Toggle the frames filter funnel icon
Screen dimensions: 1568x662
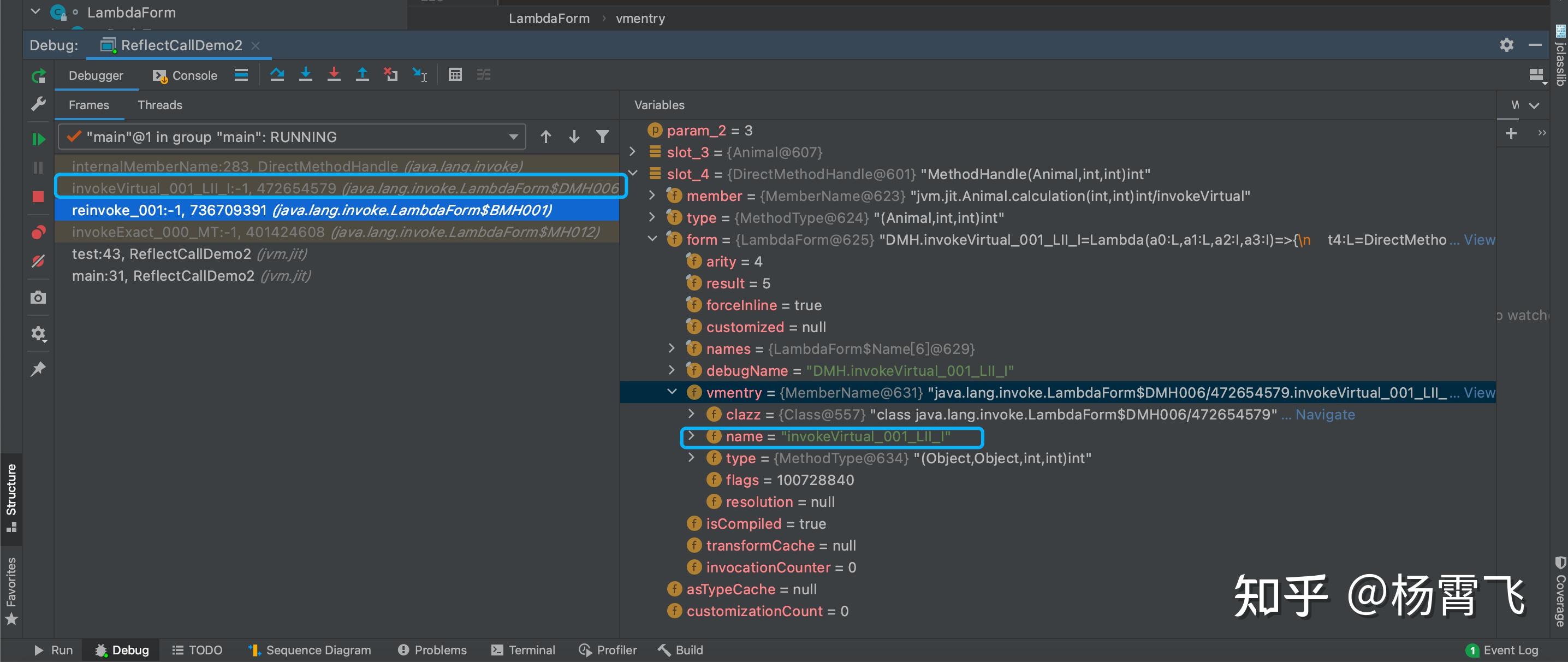602,137
